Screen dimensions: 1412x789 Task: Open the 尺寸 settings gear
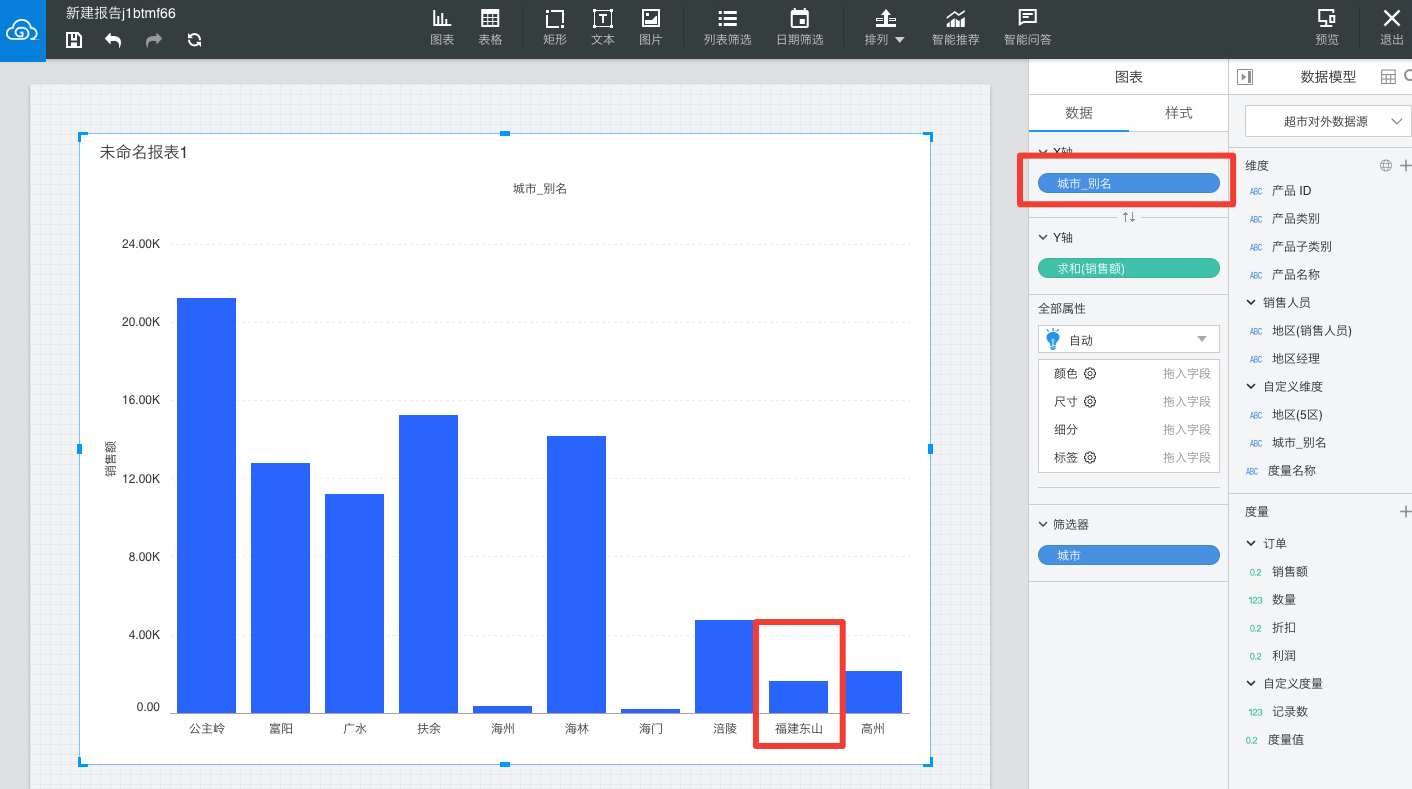[1090, 401]
